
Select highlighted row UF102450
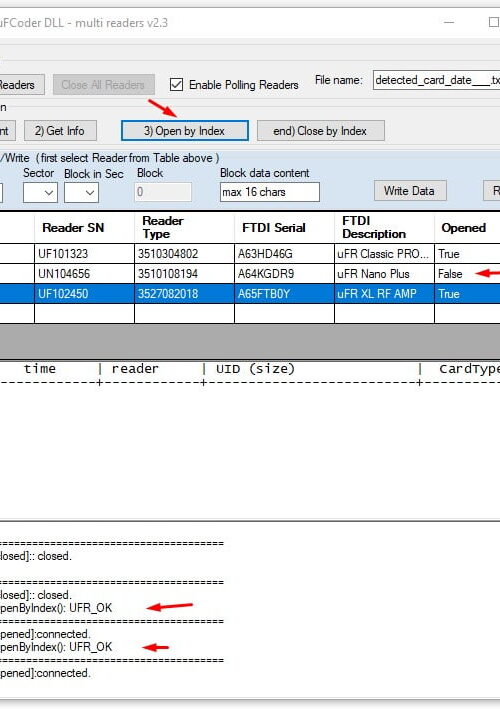[x=250, y=293]
